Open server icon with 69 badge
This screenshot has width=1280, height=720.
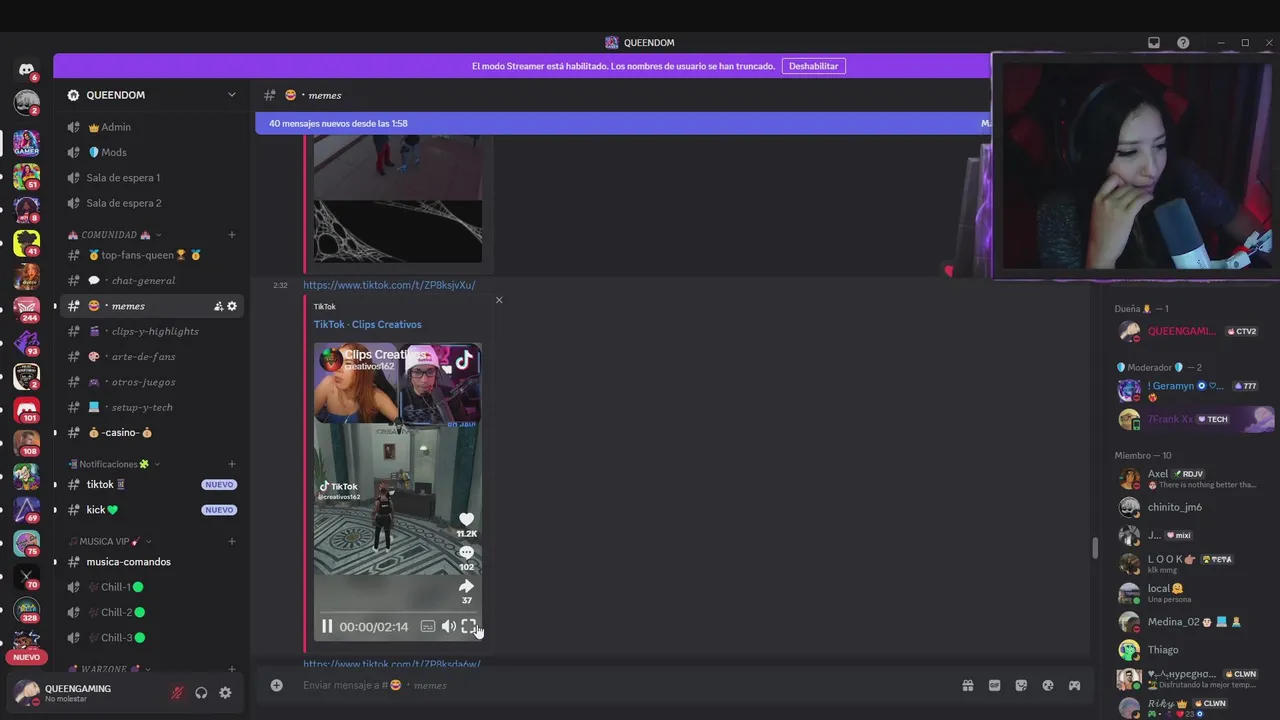26,510
